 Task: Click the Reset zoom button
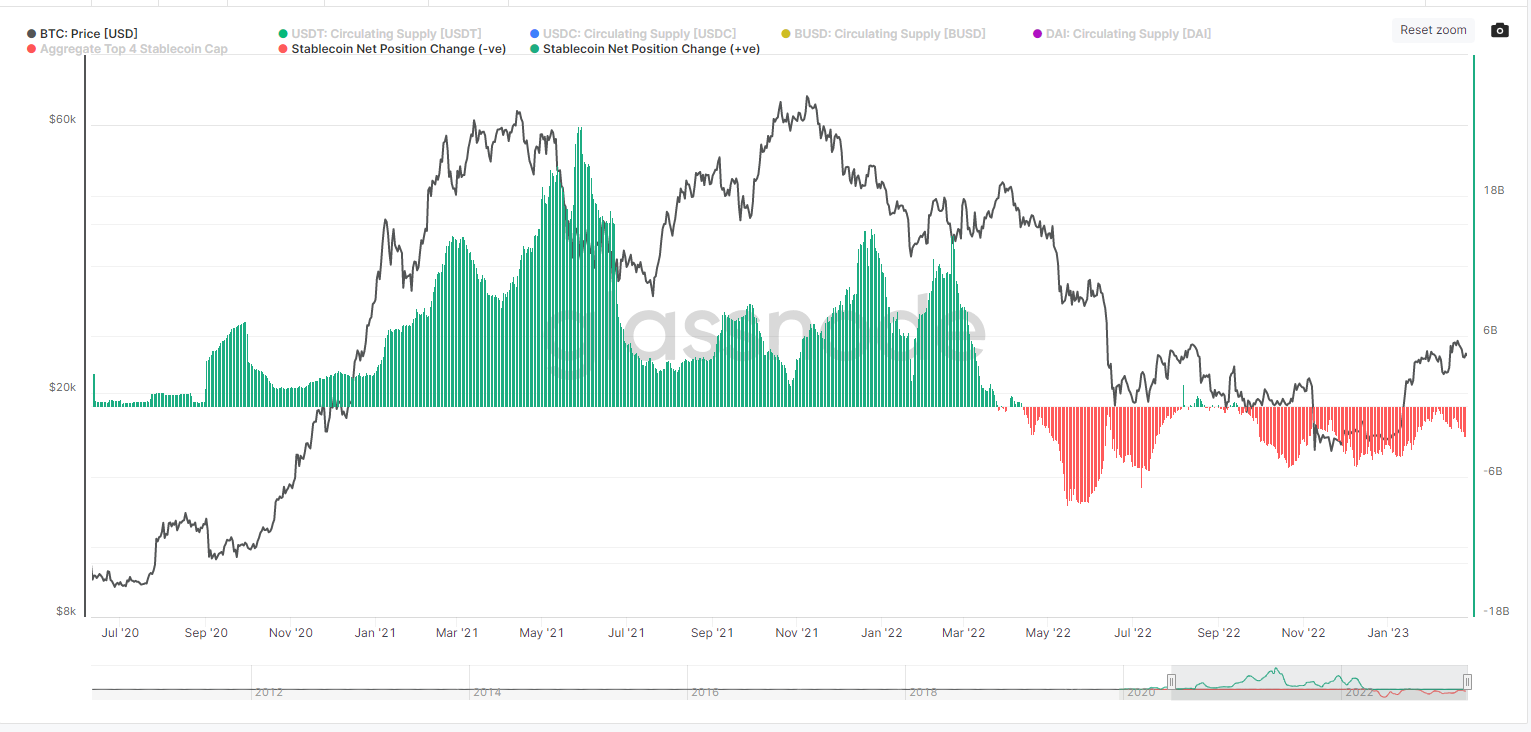(x=1433, y=29)
